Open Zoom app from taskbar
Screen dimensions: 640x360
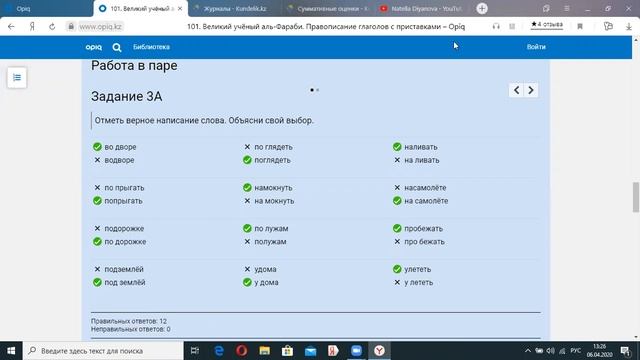pyautogui.click(x=356, y=351)
